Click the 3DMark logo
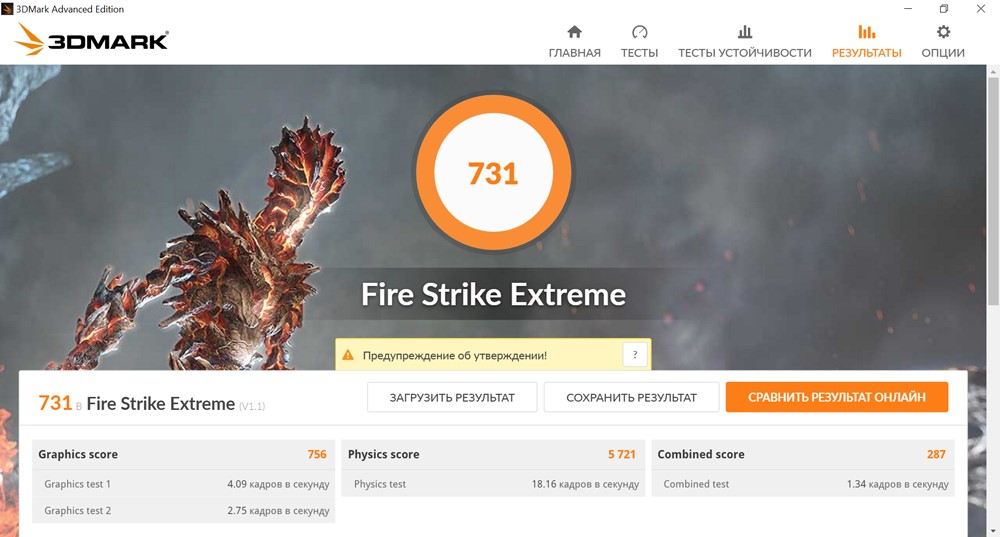This screenshot has width=1000, height=537. point(91,40)
